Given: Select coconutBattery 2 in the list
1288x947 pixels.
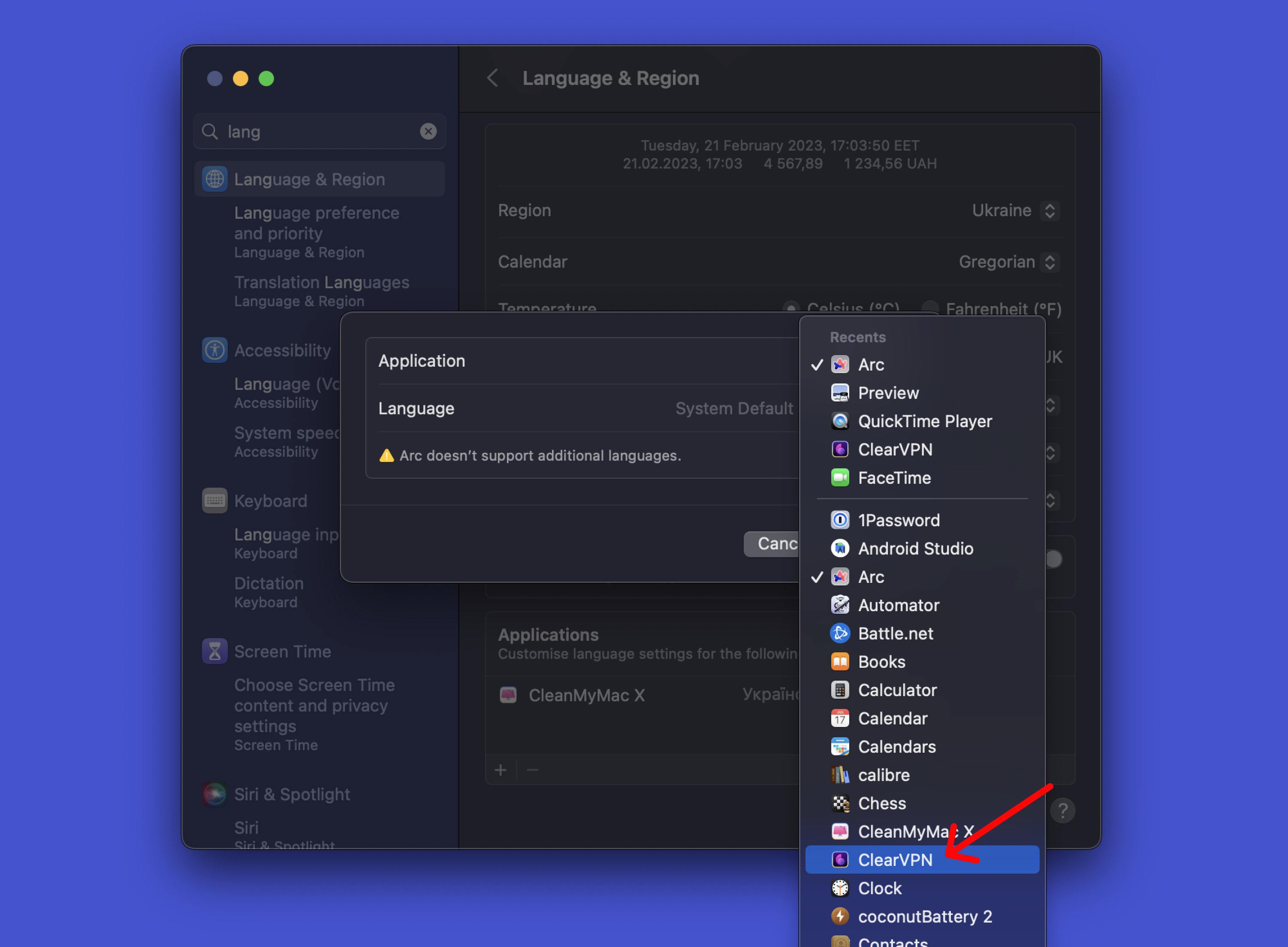Looking at the screenshot, I should [x=922, y=917].
